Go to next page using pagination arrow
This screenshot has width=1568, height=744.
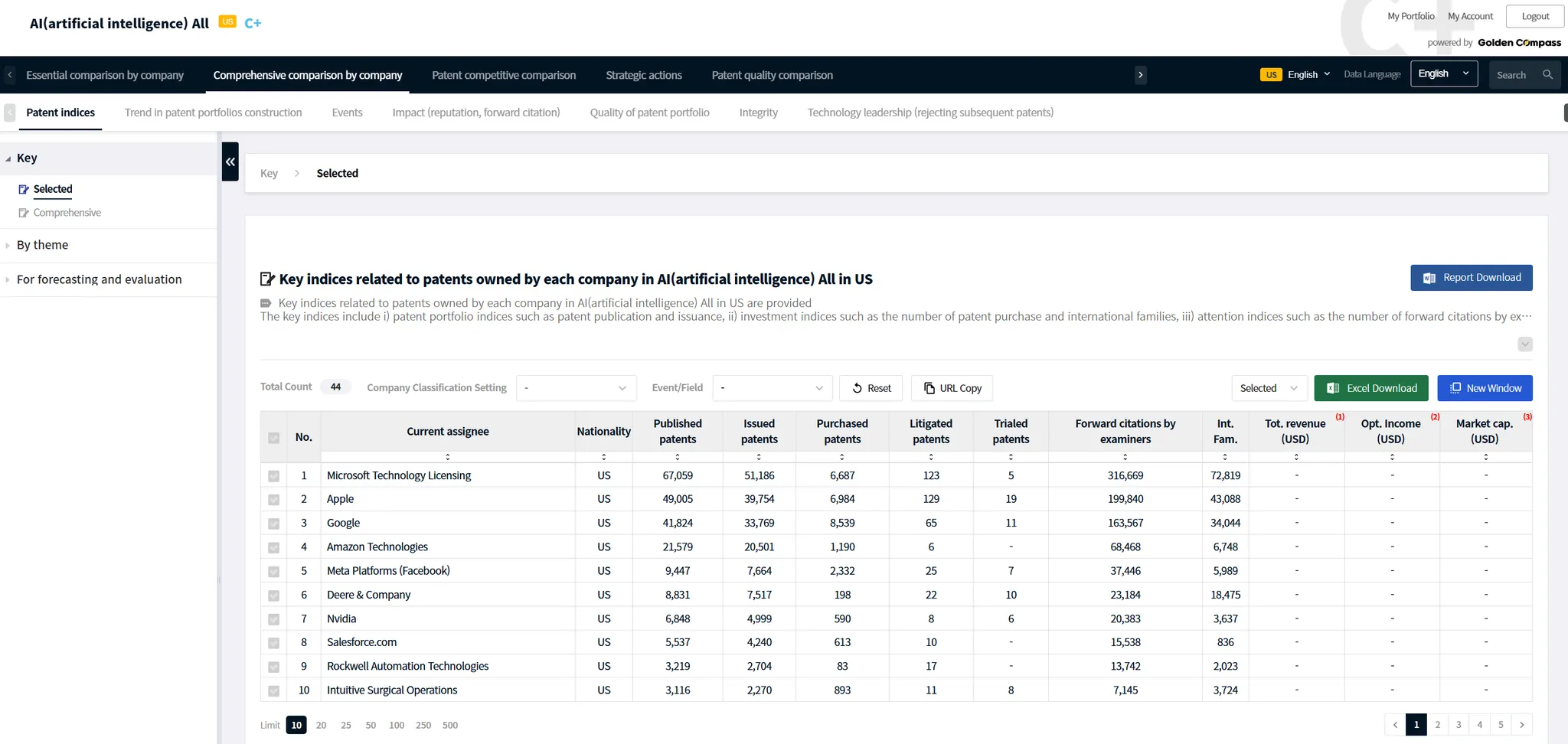click(x=1521, y=725)
